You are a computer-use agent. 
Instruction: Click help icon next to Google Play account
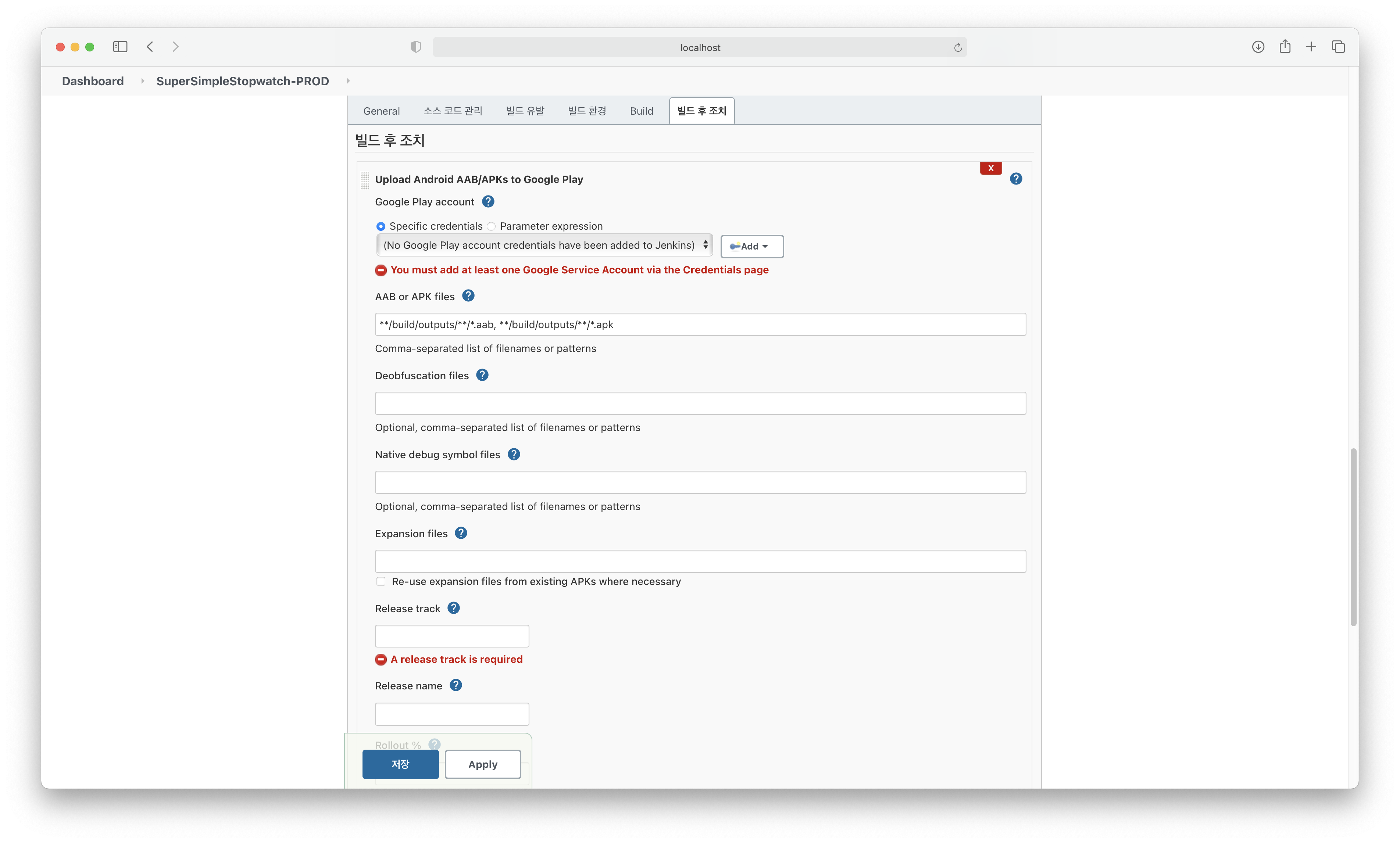click(488, 202)
